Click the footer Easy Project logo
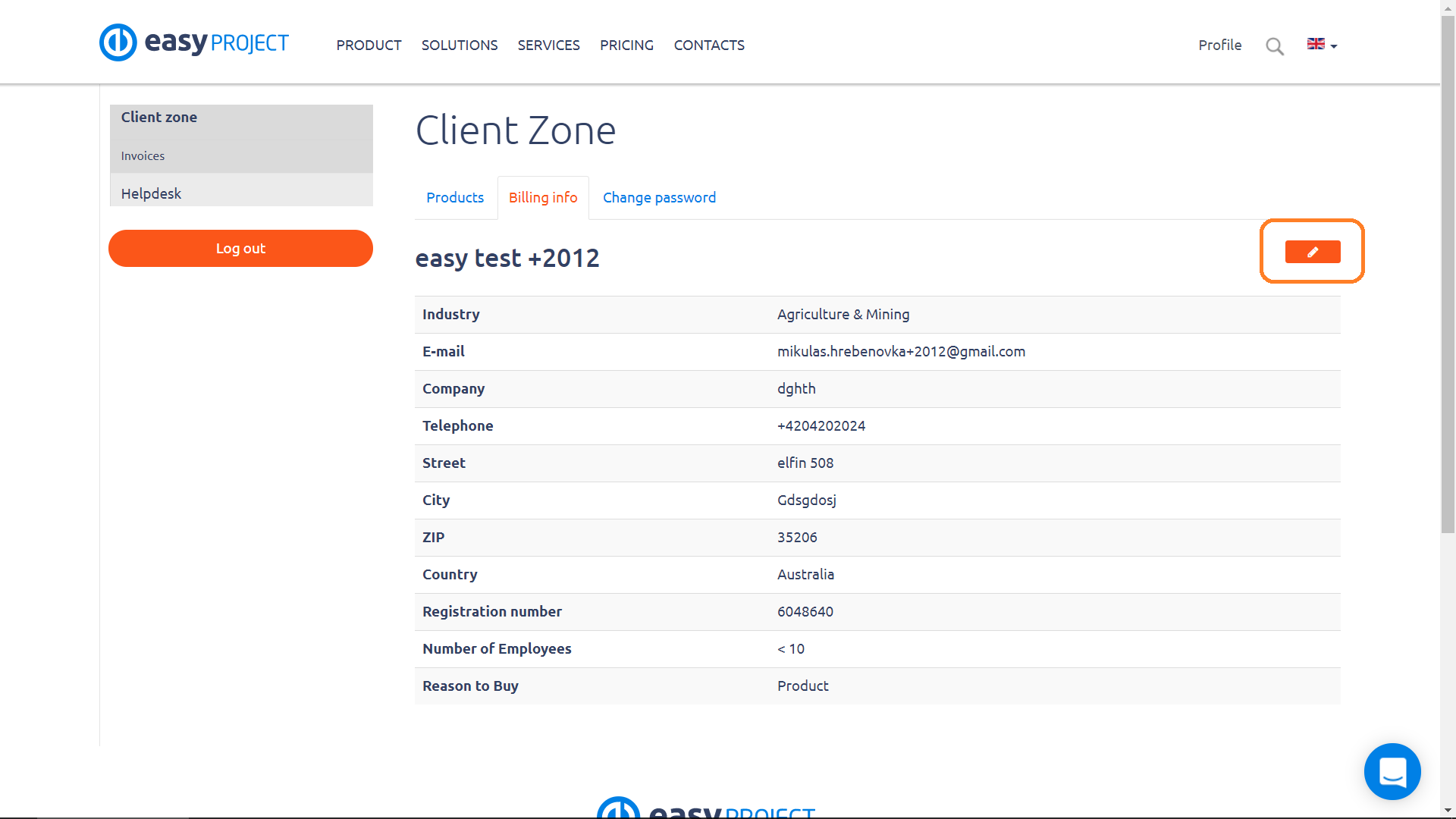The height and width of the screenshot is (819, 1456). tap(705, 809)
